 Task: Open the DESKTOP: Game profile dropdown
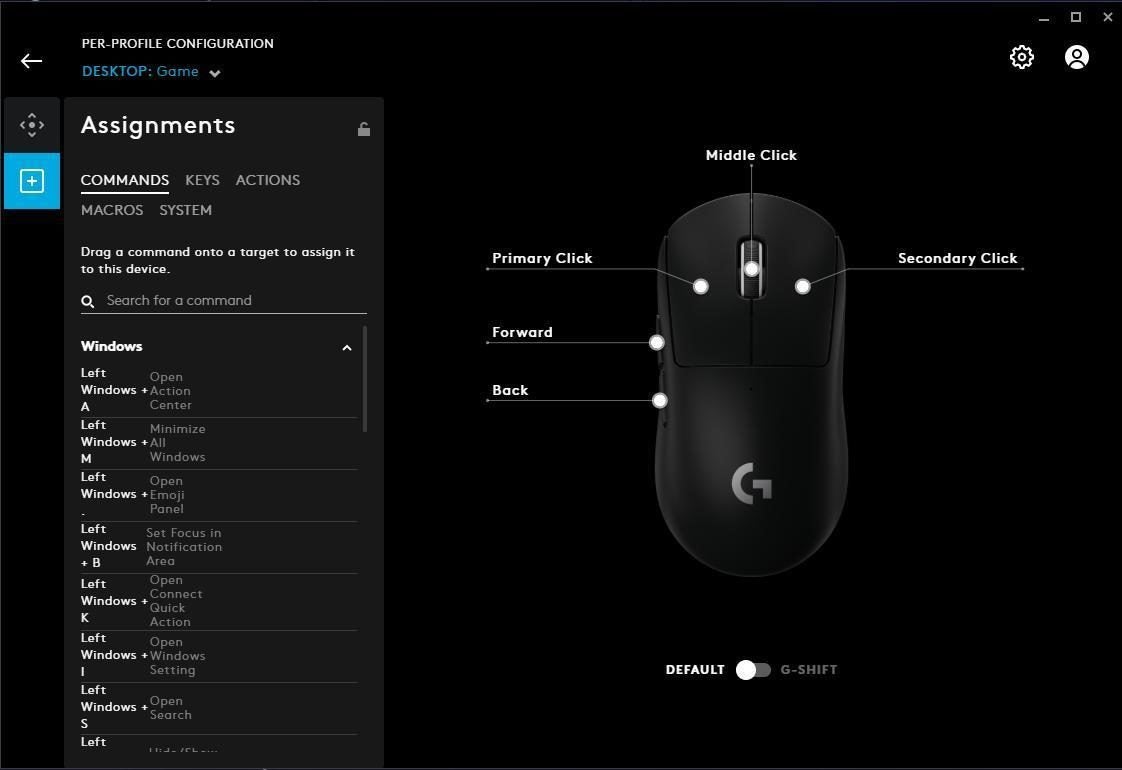click(x=151, y=72)
